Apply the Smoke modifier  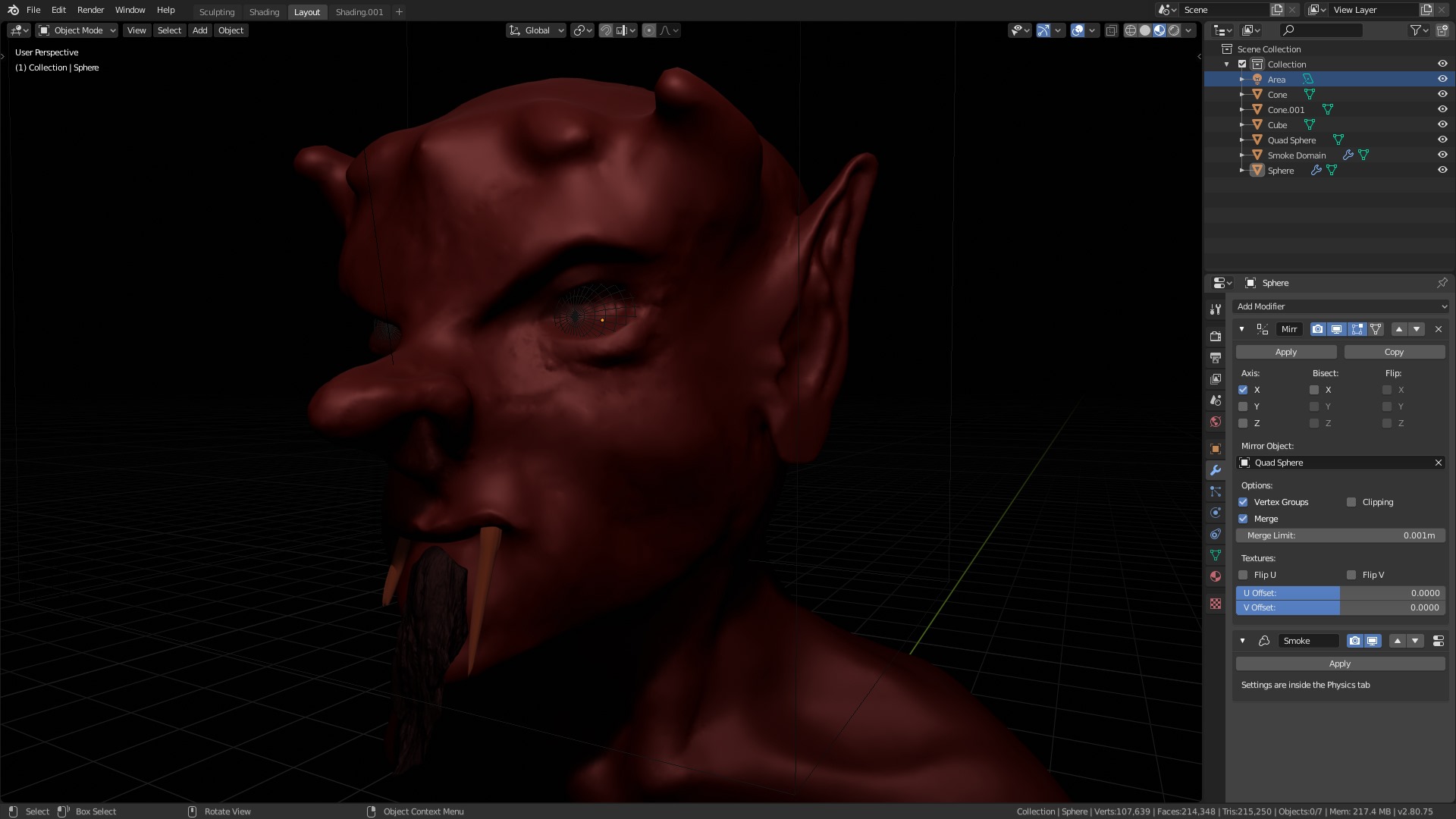[1339, 664]
